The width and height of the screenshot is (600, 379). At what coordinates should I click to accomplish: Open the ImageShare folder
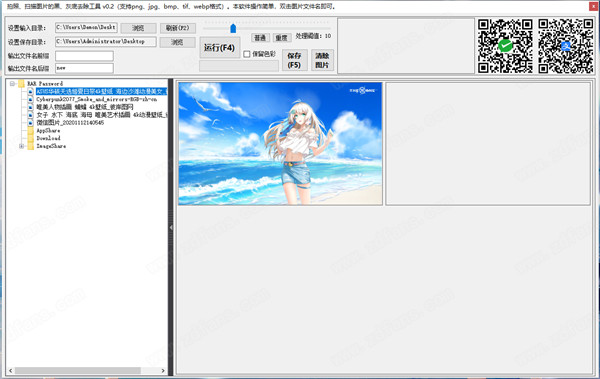tap(51, 146)
